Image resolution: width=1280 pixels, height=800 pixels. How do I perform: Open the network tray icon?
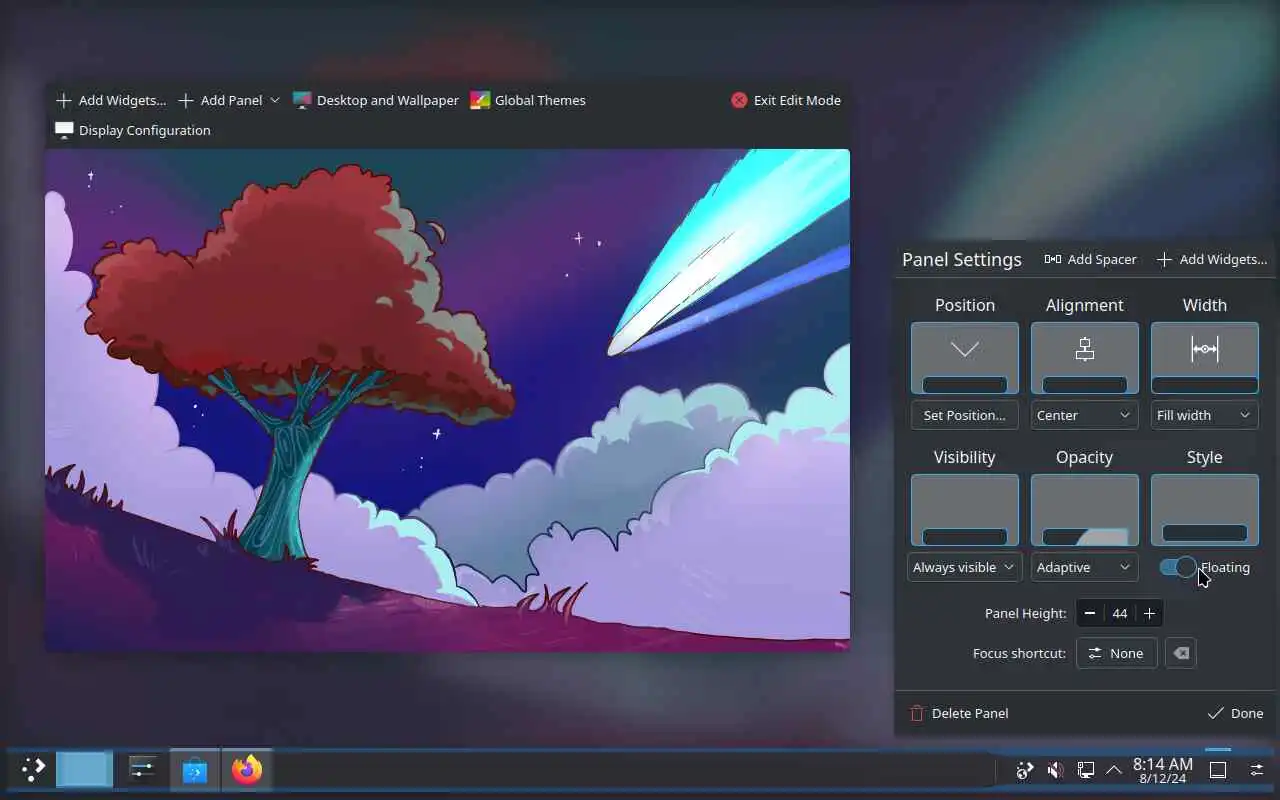[1085, 770]
